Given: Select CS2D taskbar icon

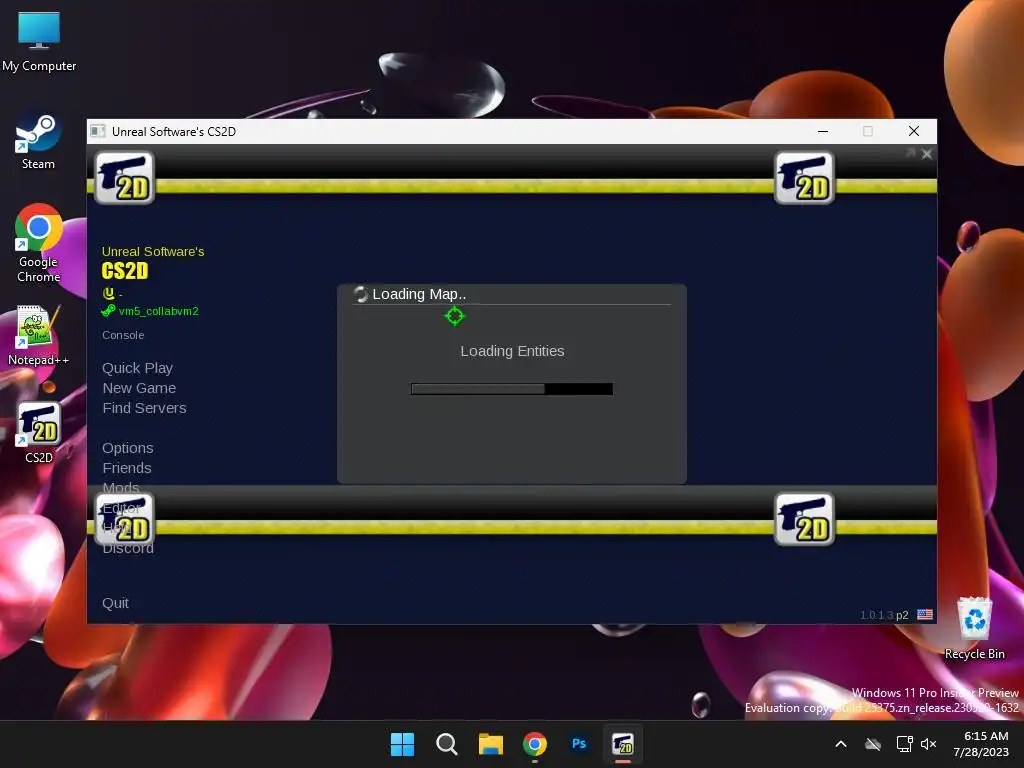Looking at the screenshot, I should (623, 744).
